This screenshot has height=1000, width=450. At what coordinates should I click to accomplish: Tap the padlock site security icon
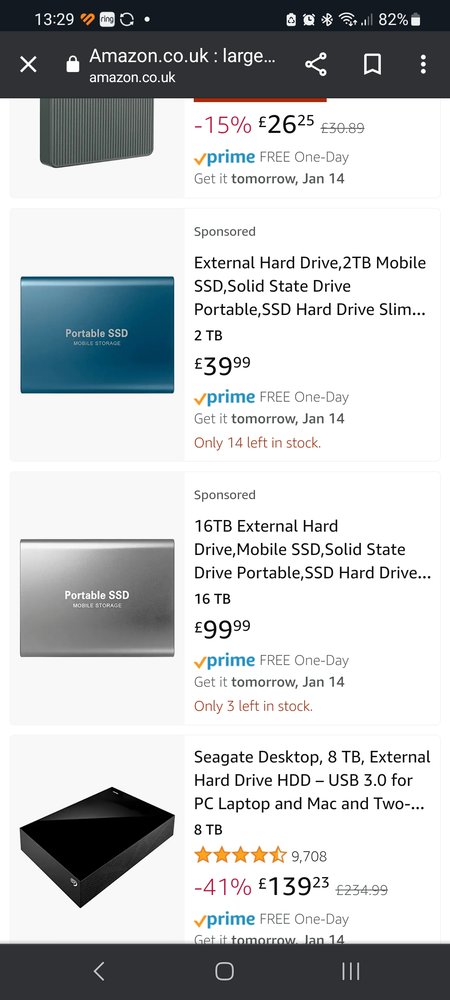click(x=73, y=64)
